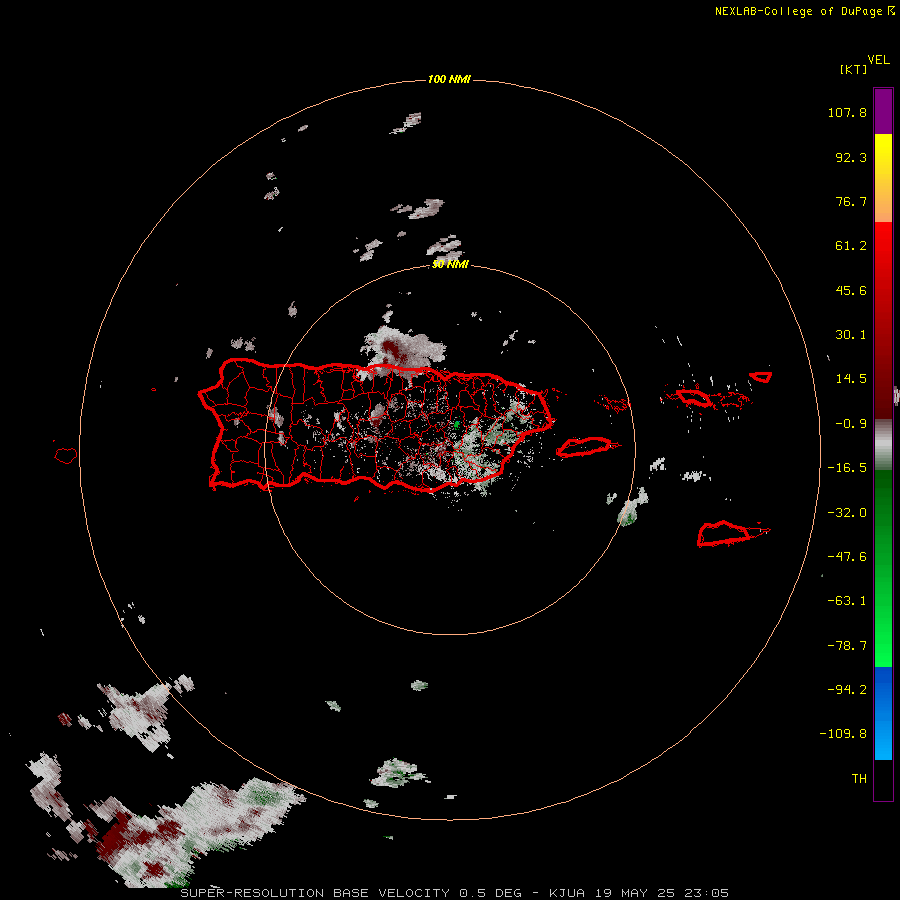The image size is (900, 900).
Task: Click the 14.5 legend value
Action: coord(851,379)
